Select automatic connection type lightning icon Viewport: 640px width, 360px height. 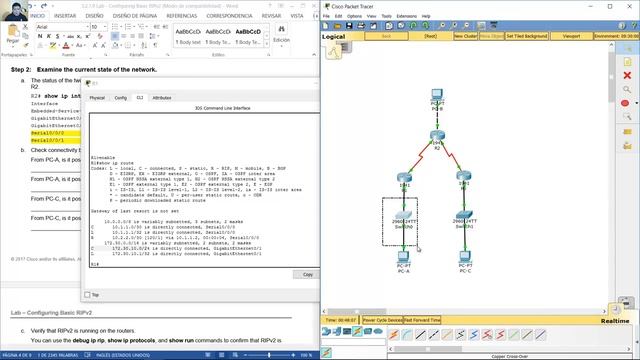point(393,335)
